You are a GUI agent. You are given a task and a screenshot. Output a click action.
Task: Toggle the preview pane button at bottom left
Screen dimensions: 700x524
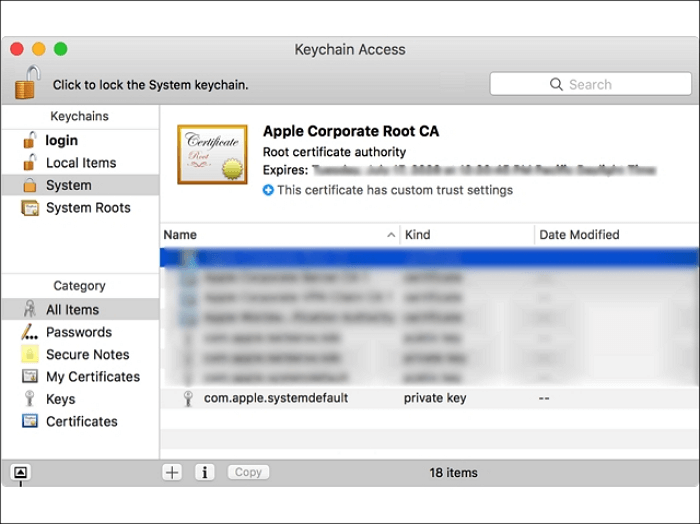(x=21, y=472)
